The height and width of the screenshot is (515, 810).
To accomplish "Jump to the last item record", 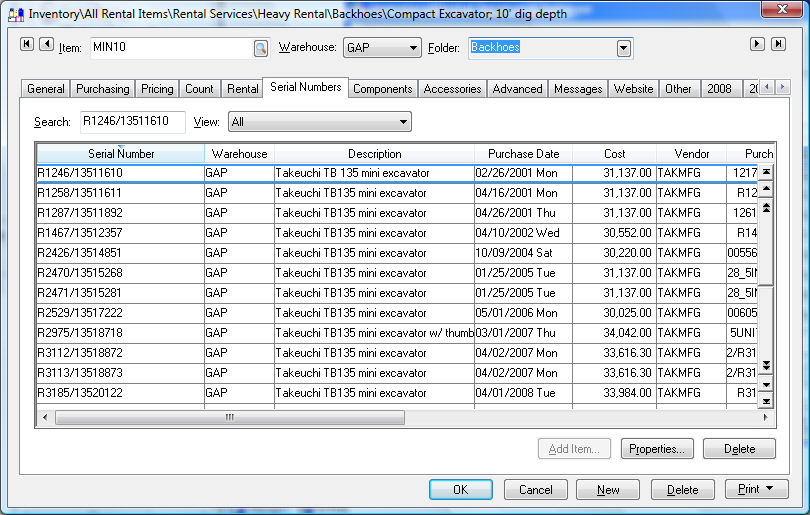I will point(776,44).
